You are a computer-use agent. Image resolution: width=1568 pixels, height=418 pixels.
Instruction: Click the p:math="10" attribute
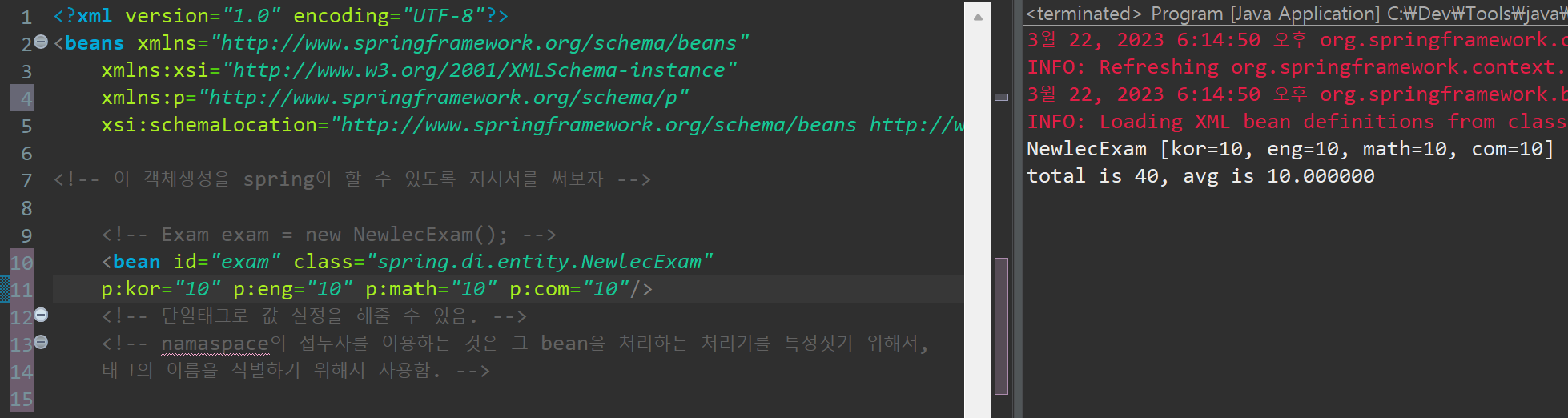pyautogui.click(x=432, y=289)
